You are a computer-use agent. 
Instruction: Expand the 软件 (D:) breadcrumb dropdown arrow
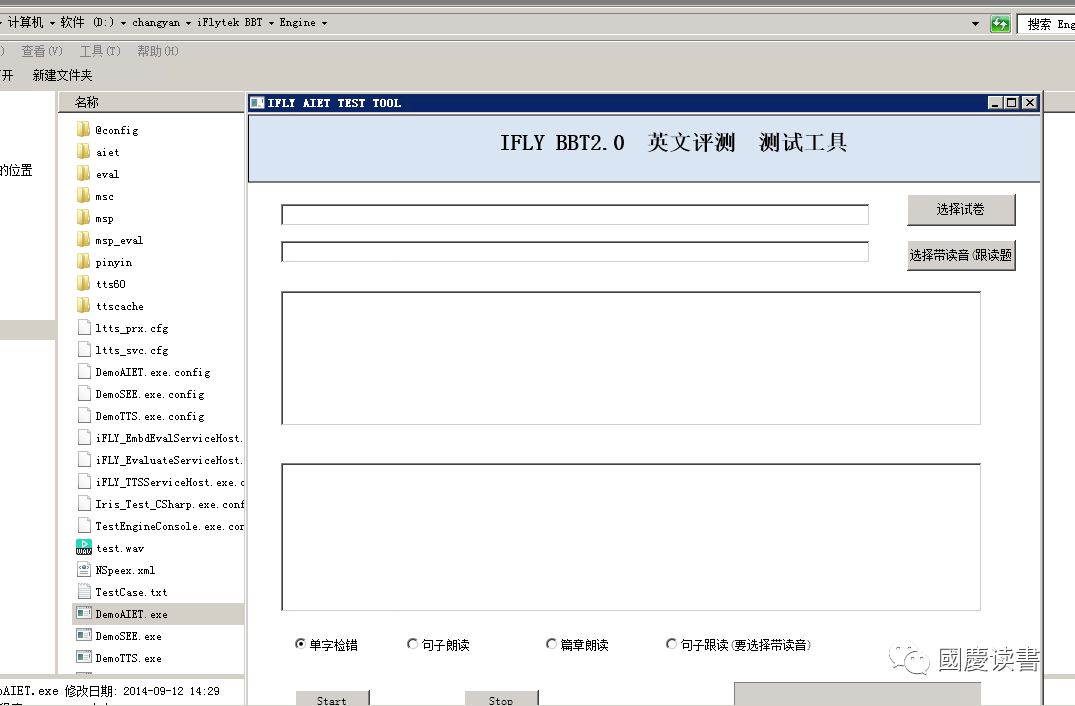(123, 23)
